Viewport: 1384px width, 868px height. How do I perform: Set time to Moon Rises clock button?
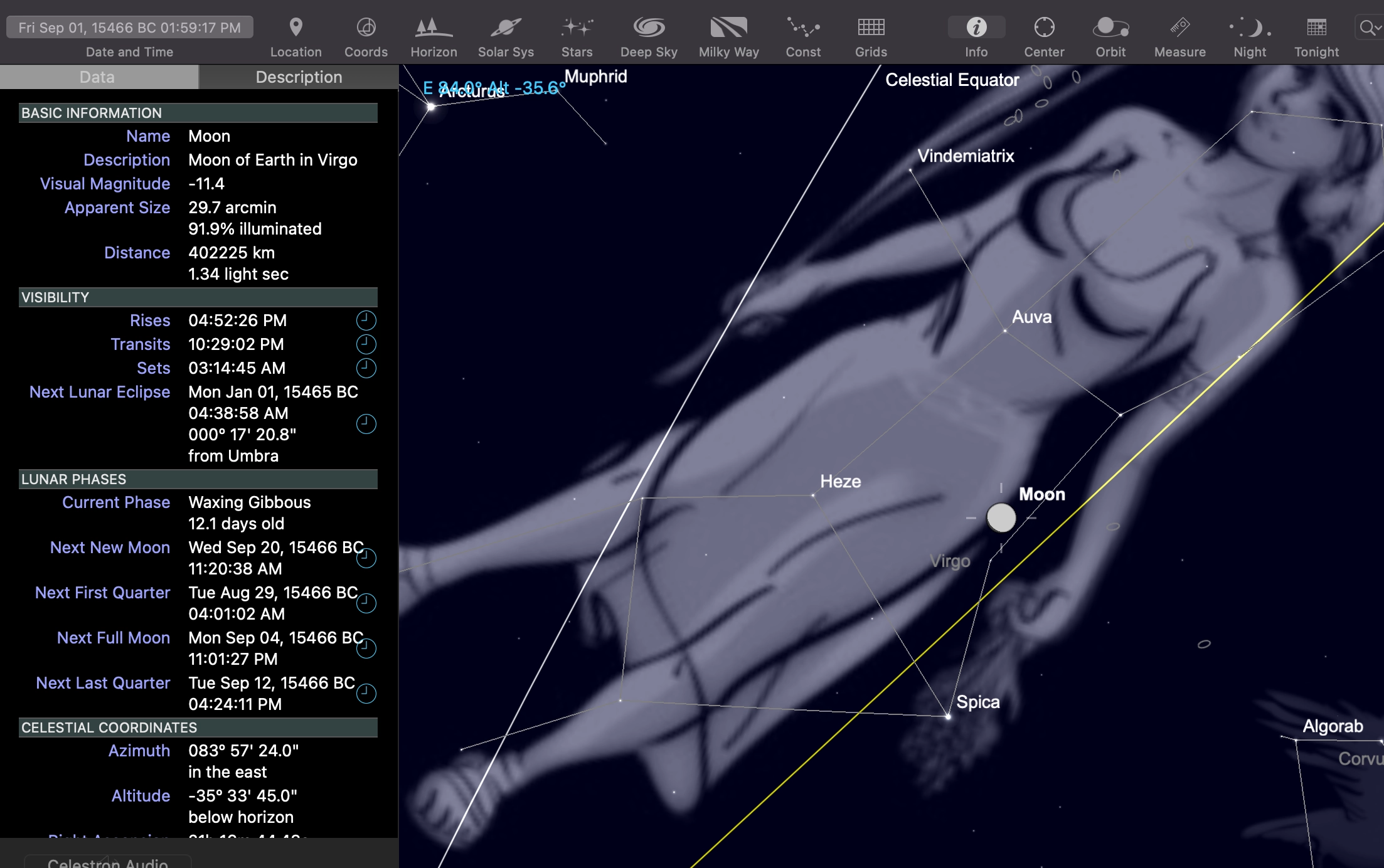pyautogui.click(x=366, y=320)
